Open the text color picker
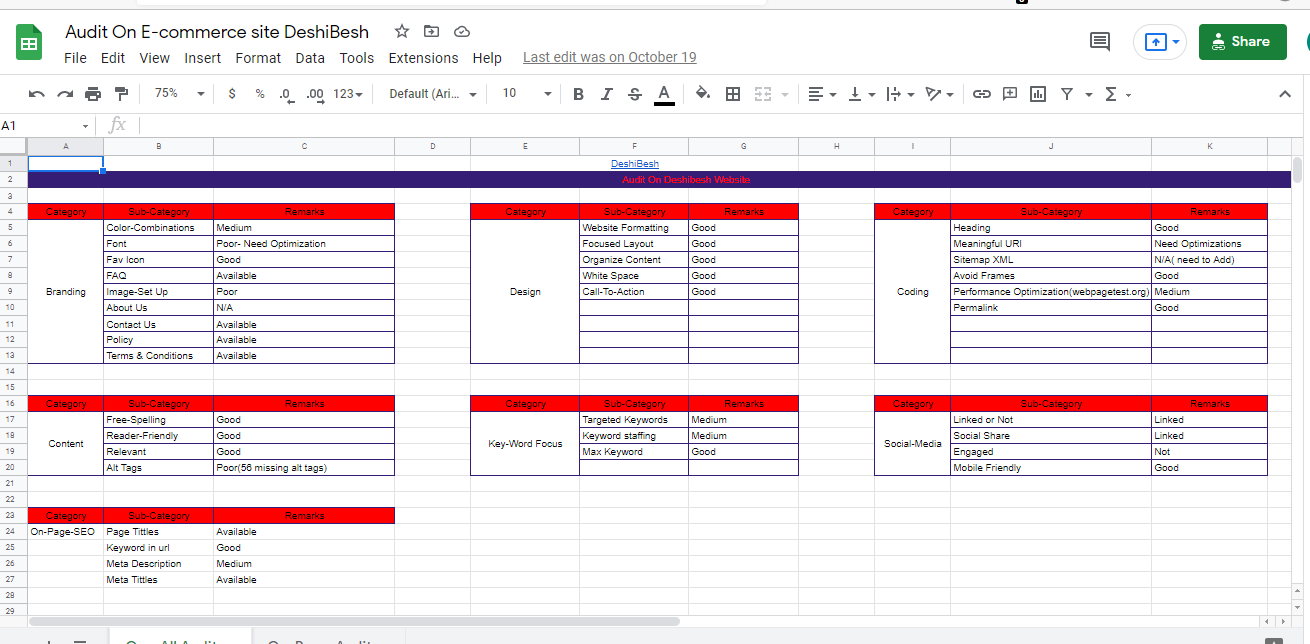The width and height of the screenshot is (1310, 644). click(663, 94)
